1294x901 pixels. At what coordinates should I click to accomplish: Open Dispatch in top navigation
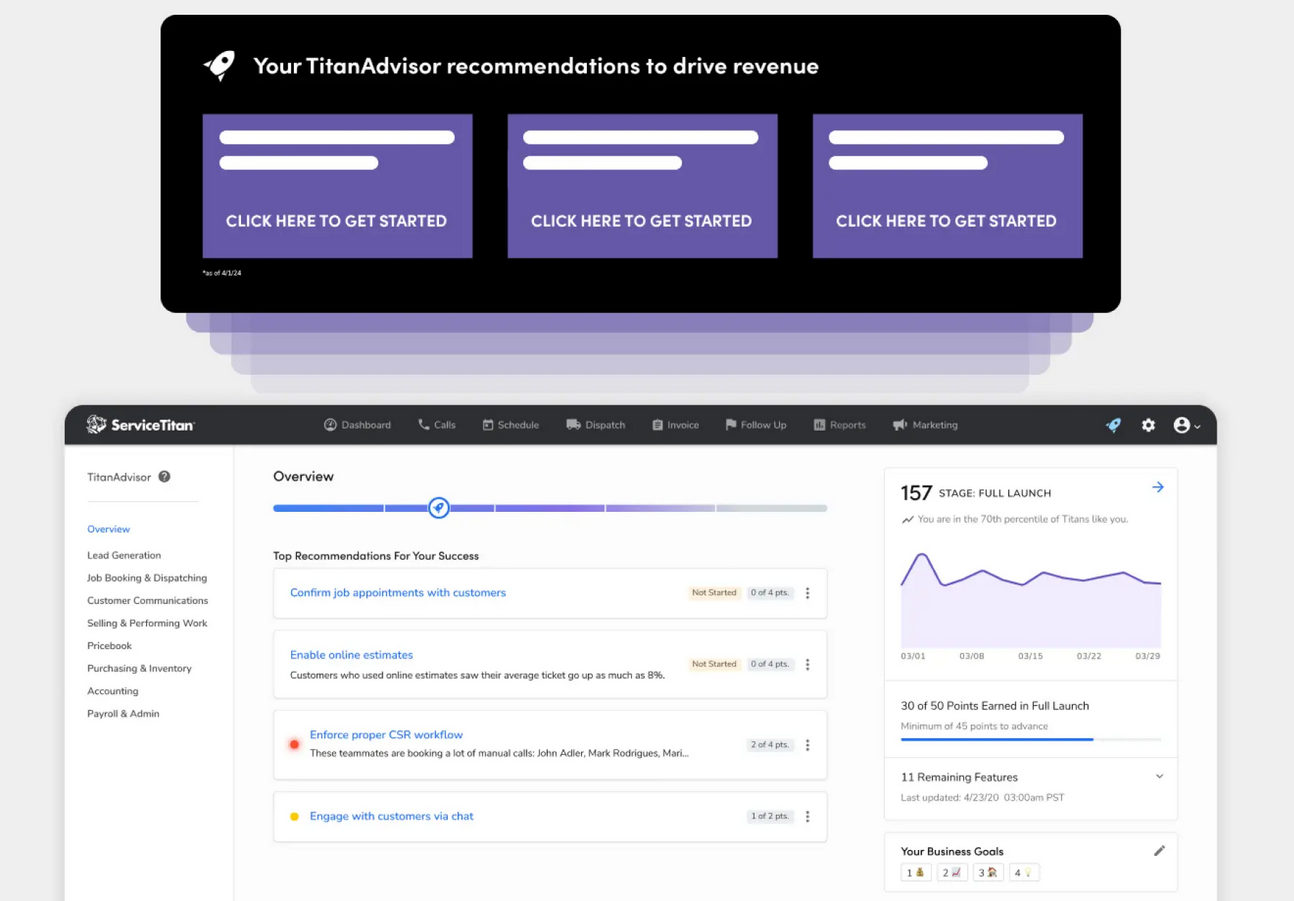(x=595, y=425)
